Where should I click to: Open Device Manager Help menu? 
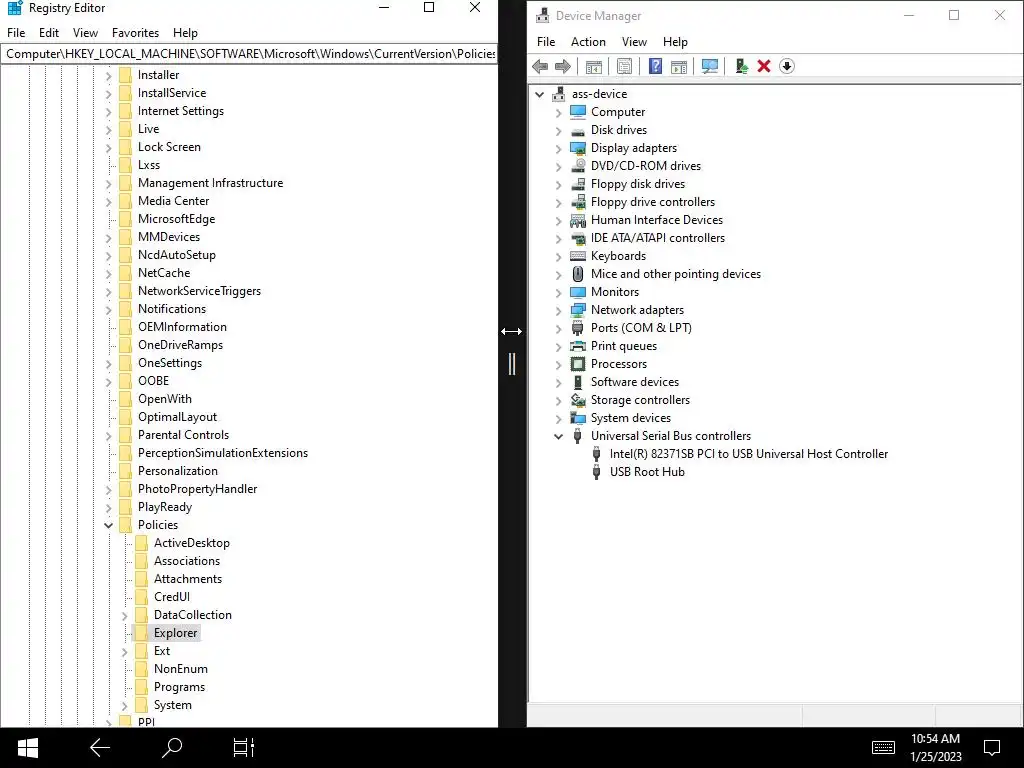point(675,42)
